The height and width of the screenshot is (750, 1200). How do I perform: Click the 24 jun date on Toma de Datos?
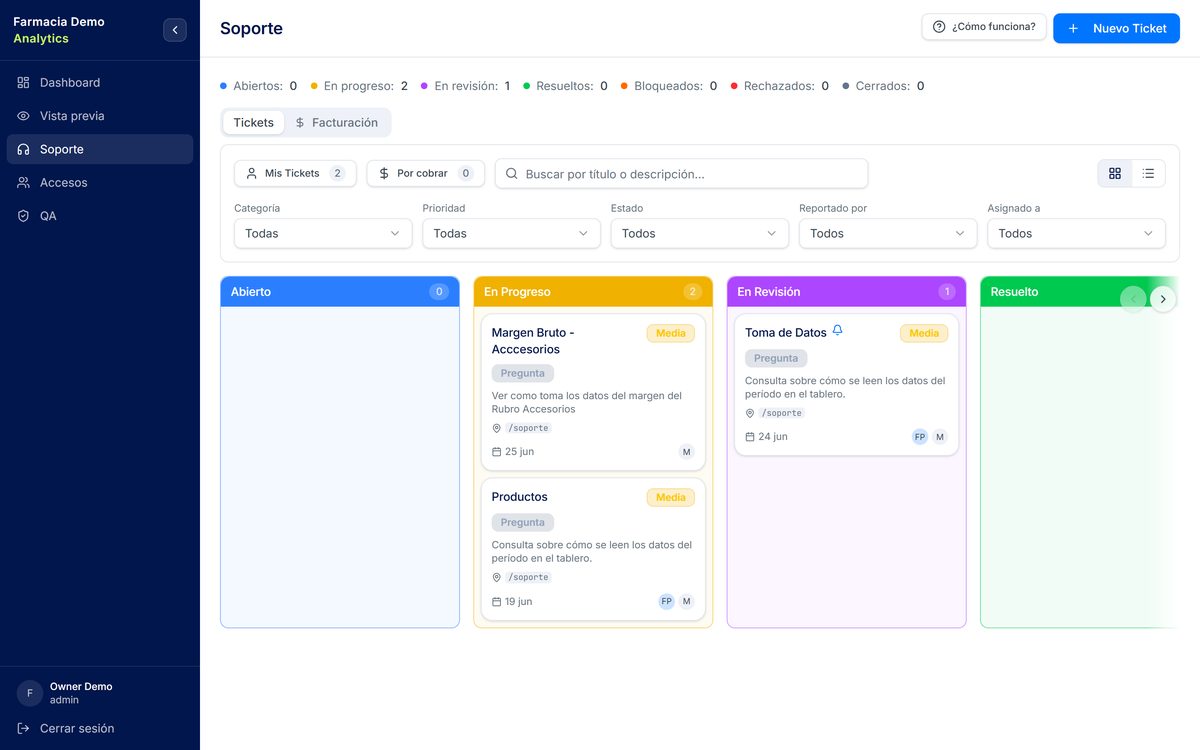[x=767, y=437]
